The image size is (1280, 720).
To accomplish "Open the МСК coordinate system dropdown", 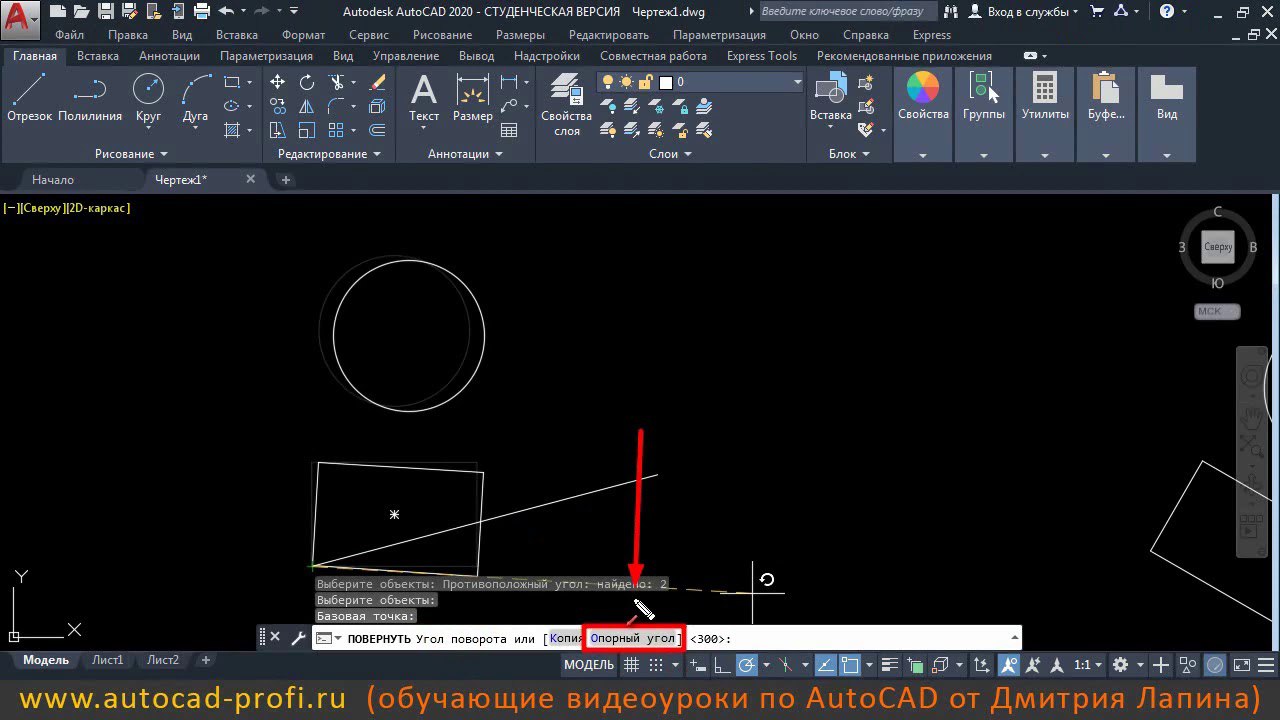I will point(1217,311).
